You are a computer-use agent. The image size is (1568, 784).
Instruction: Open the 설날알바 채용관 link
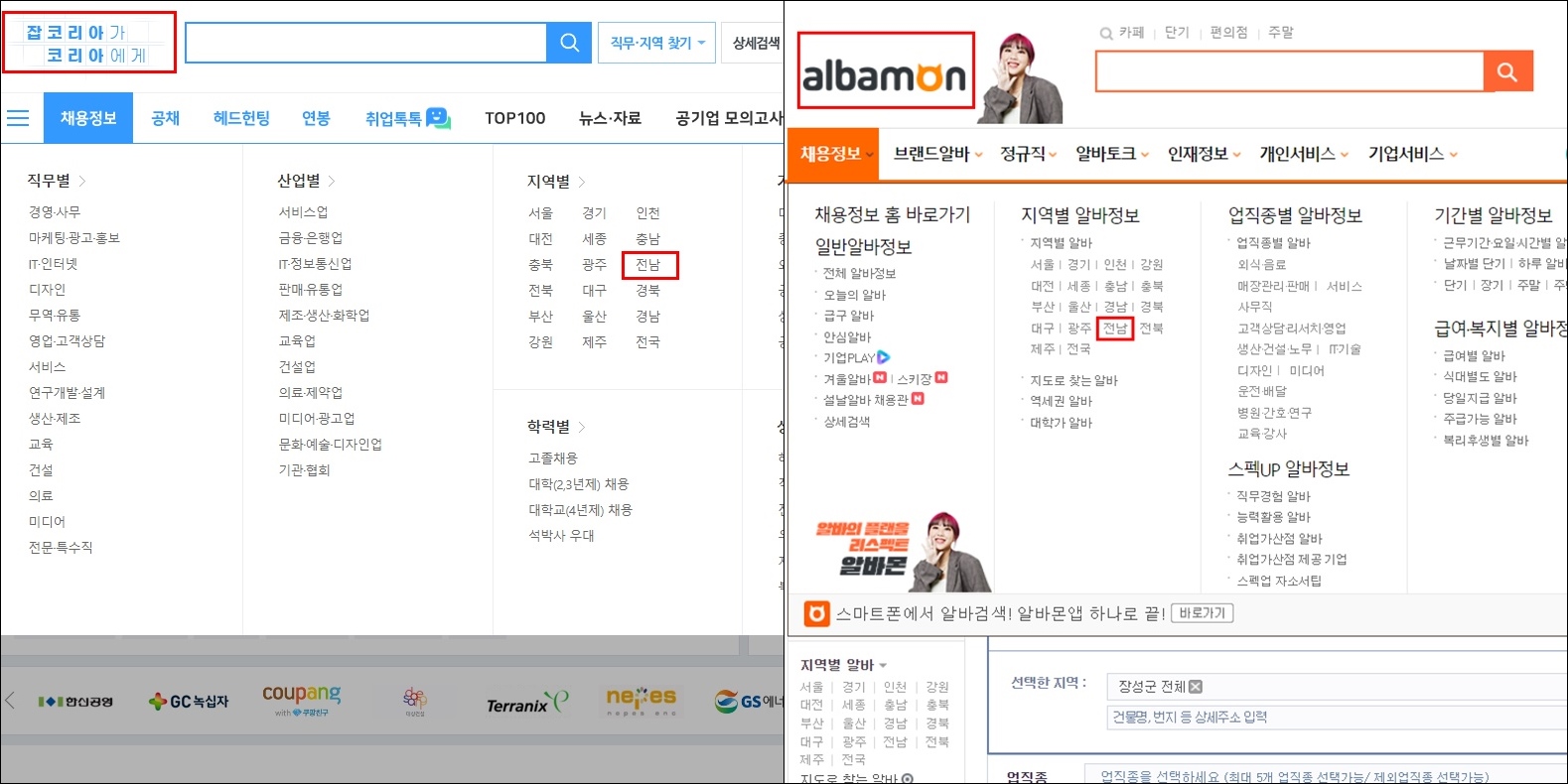[x=866, y=400]
